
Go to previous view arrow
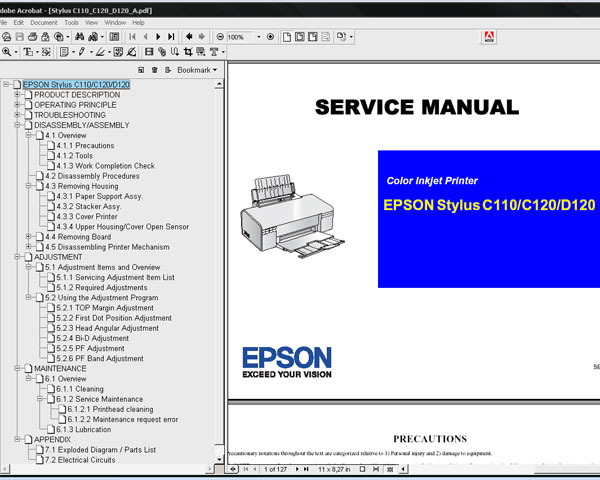point(189,37)
